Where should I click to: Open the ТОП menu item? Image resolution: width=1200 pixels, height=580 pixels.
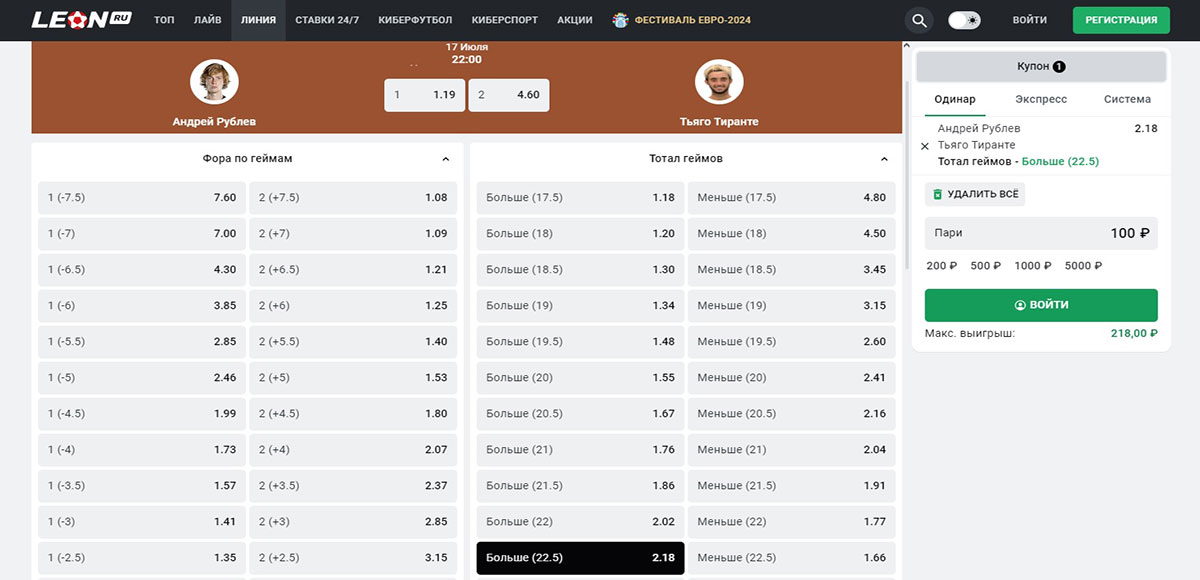164,20
